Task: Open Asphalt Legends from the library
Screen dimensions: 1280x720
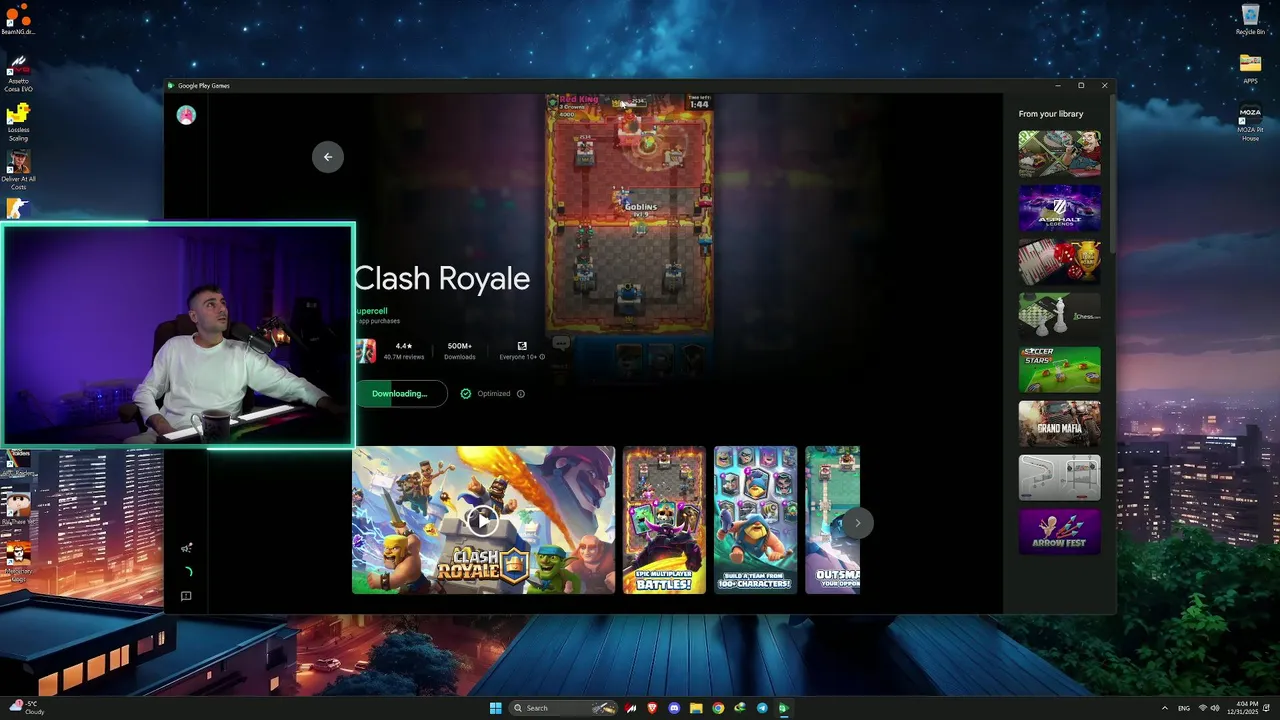Action: click(x=1059, y=208)
